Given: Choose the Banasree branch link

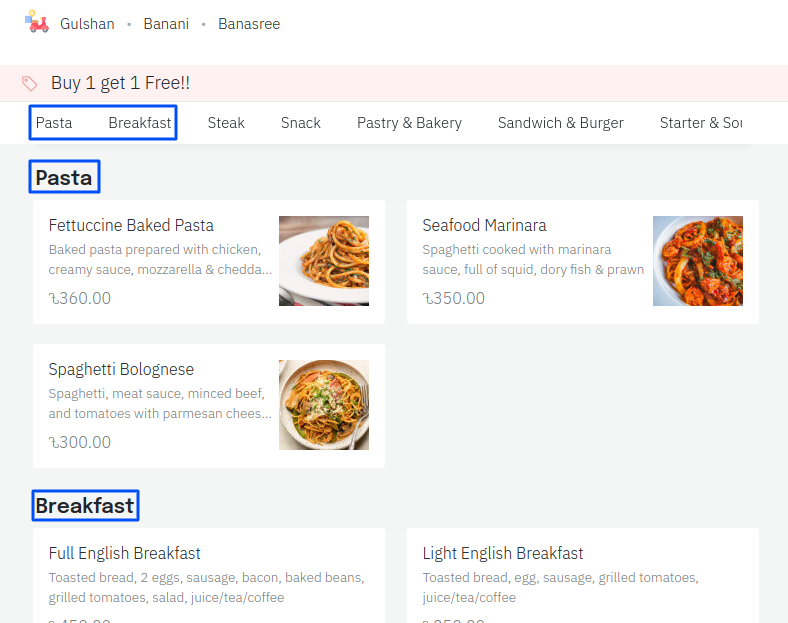Looking at the screenshot, I should click(249, 24).
